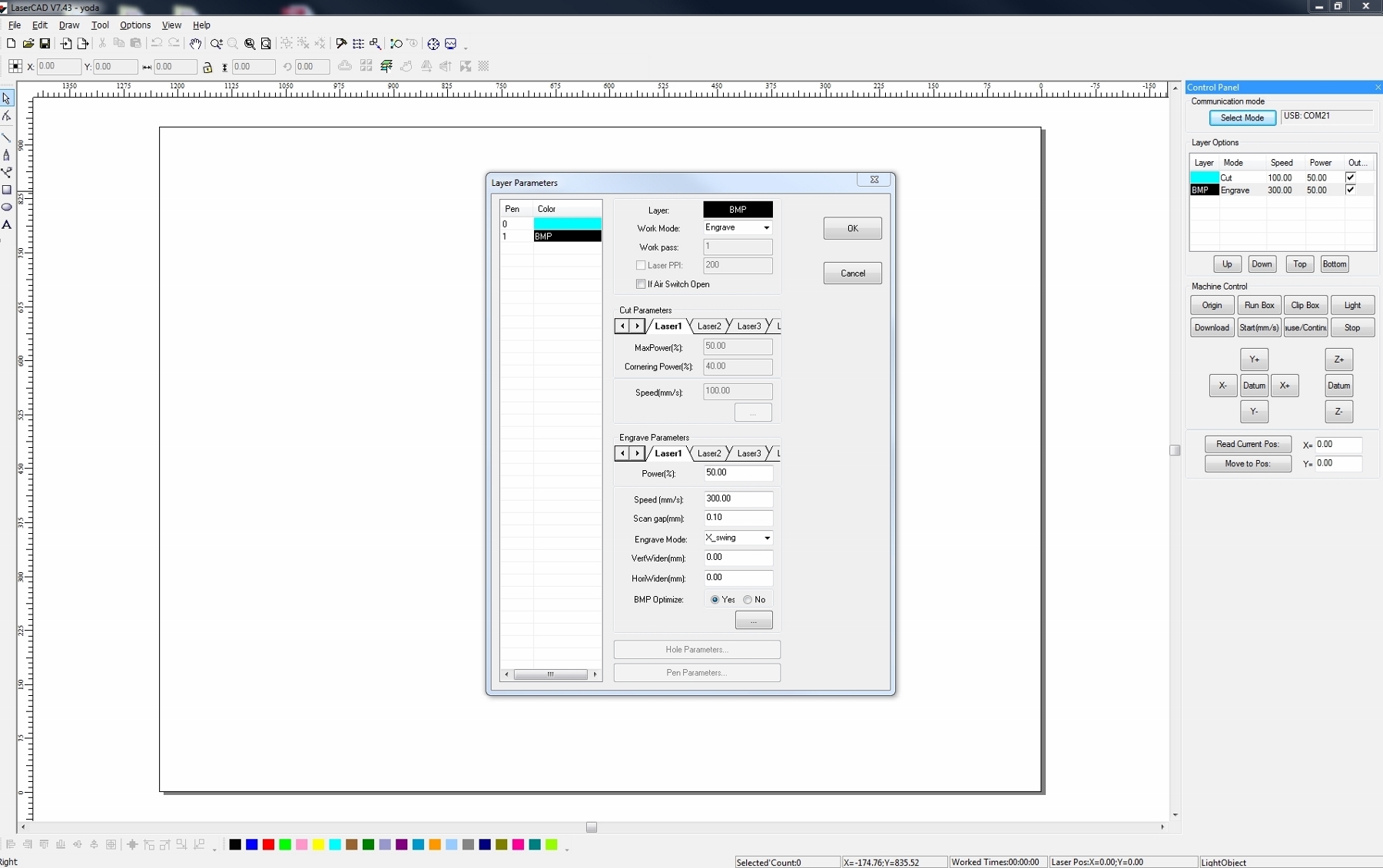Image resolution: width=1383 pixels, height=868 pixels.
Task: Click the lock aspect ratio padlock icon
Action: click(207, 68)
